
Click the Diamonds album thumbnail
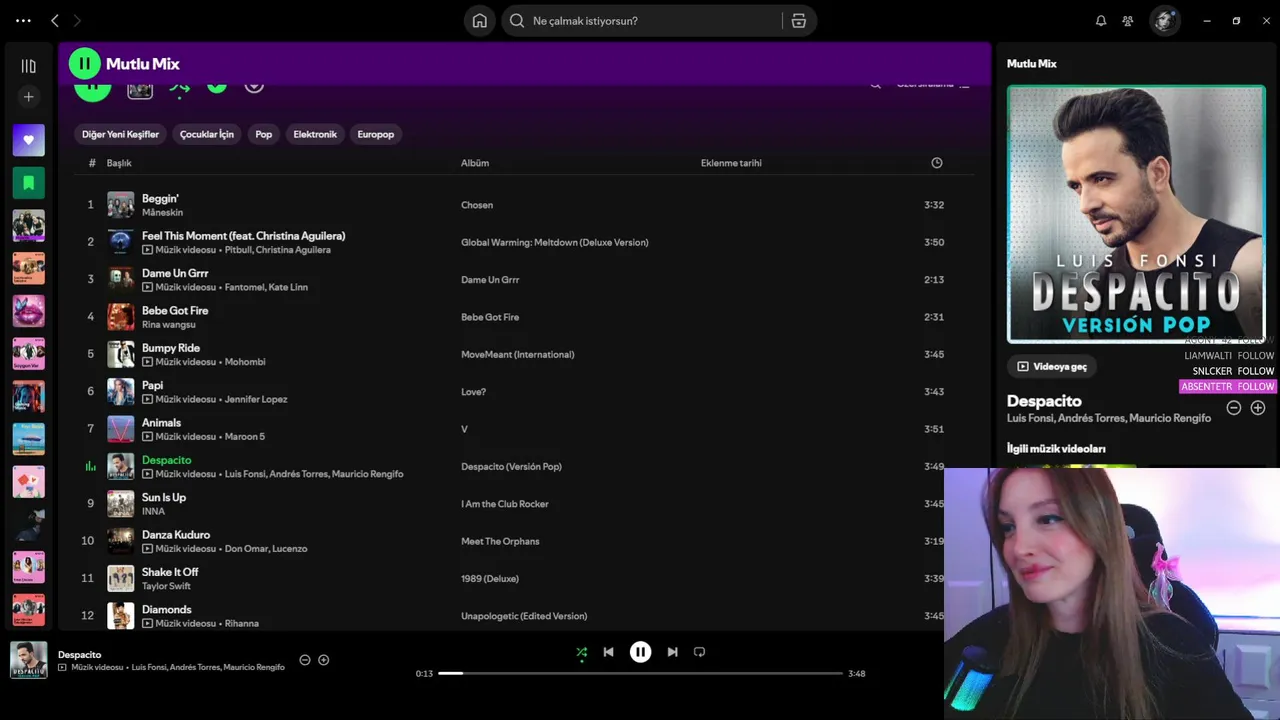click(x=121, y=616)
